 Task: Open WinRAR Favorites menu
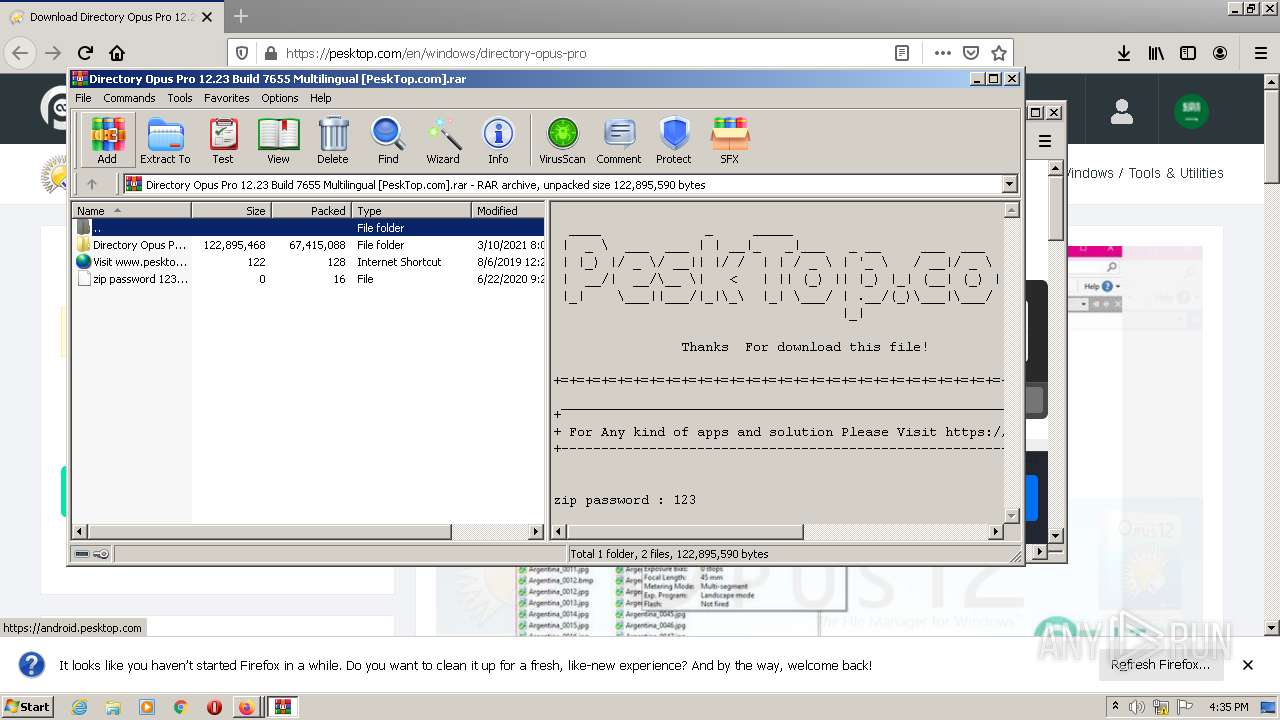pos(227,98)
